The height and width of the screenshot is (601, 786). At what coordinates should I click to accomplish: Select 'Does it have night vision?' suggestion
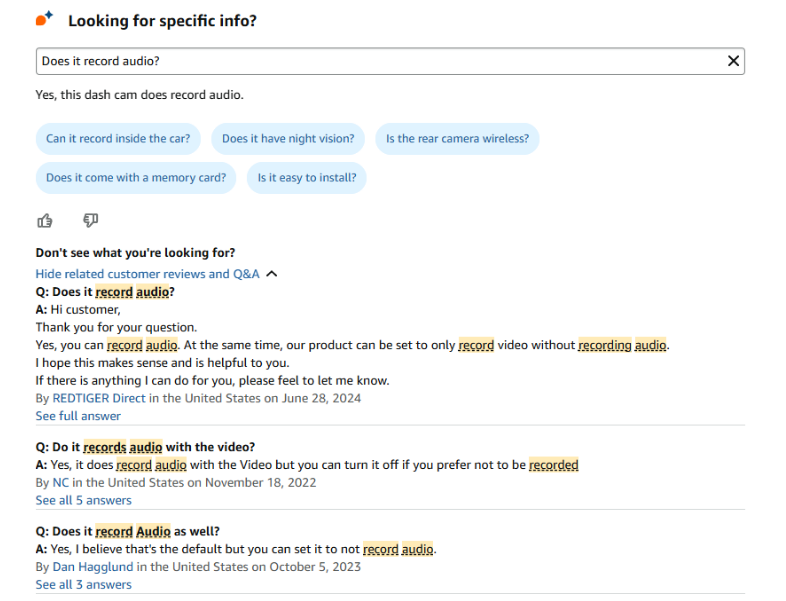click(x=288, y=139)
